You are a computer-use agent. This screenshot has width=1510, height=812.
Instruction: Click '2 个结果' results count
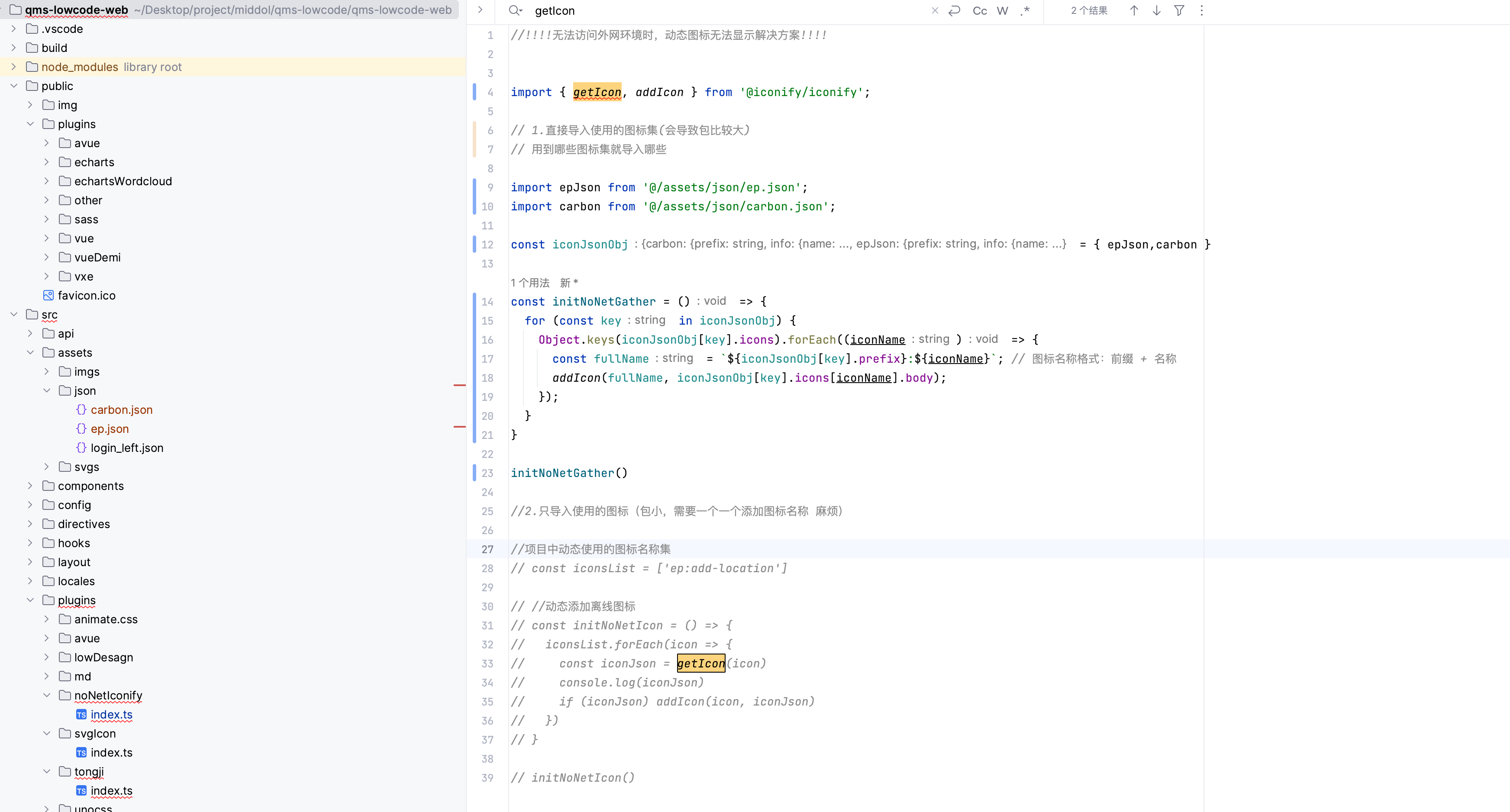coord(1089,10)
